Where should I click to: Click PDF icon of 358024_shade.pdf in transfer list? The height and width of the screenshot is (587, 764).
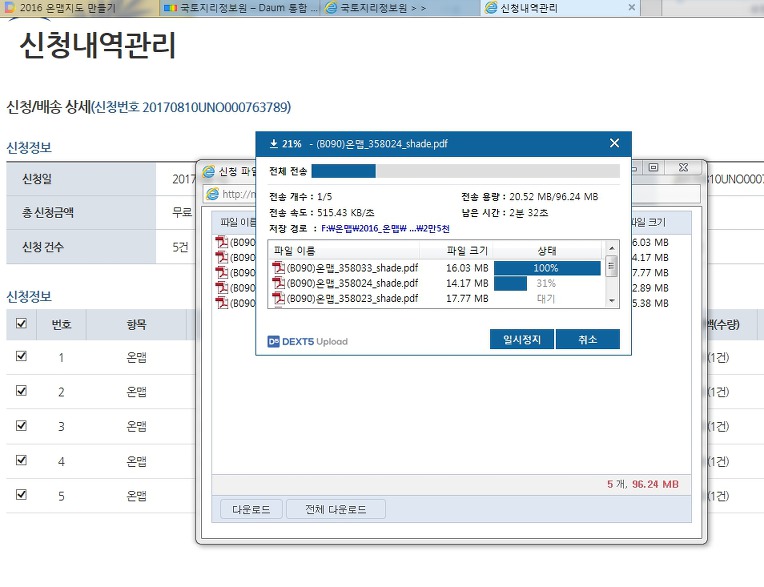(x=279, y=283)
